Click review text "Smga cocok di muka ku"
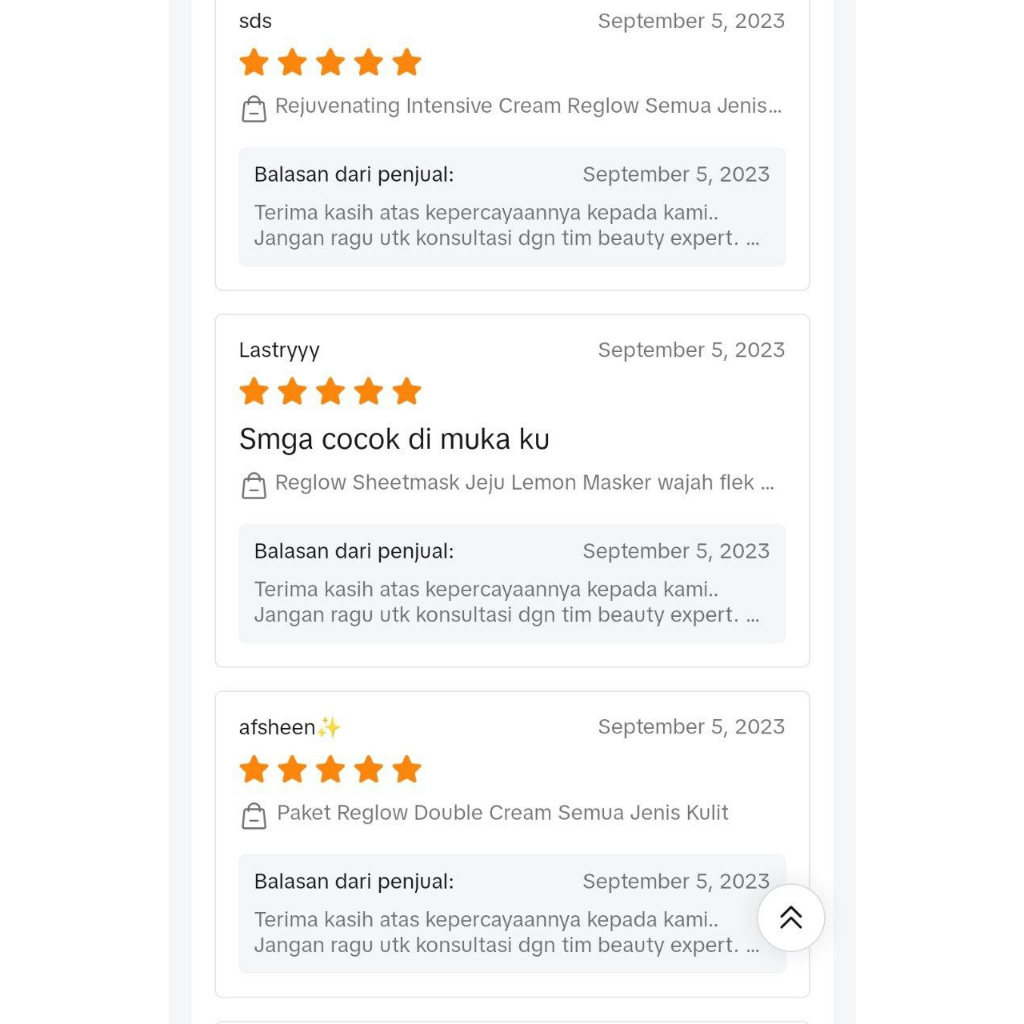This screenshot has height=1024, width=1024. (394, 440)
